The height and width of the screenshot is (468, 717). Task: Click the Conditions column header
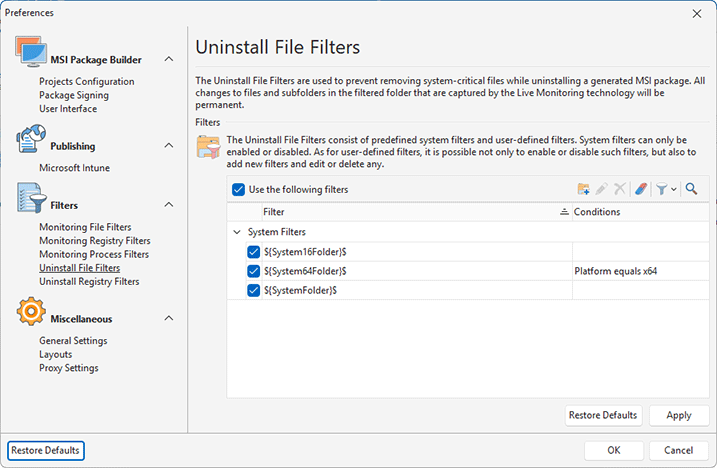click(x=641, y=212)
